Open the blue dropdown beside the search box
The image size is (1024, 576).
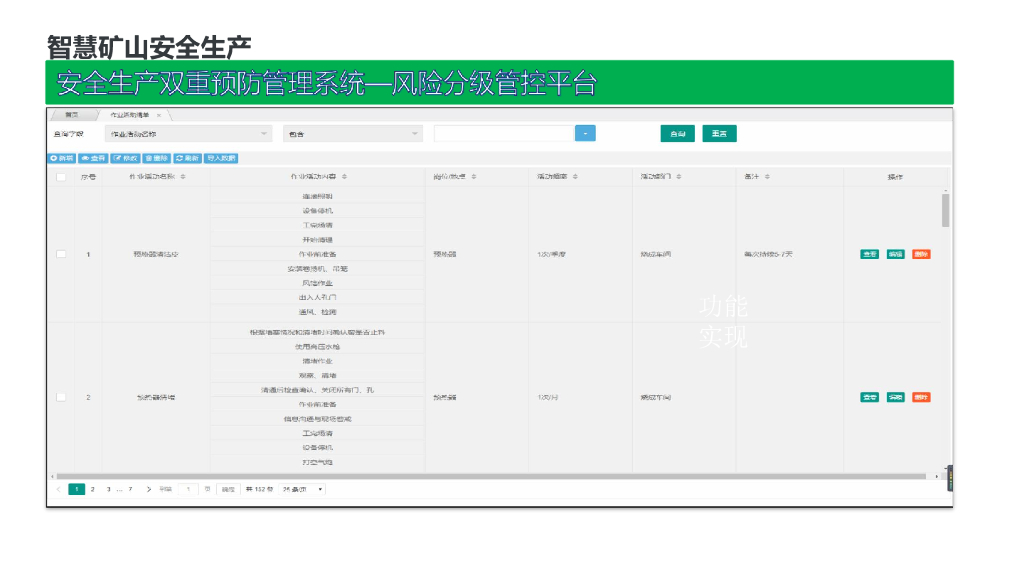pos(585,134)
